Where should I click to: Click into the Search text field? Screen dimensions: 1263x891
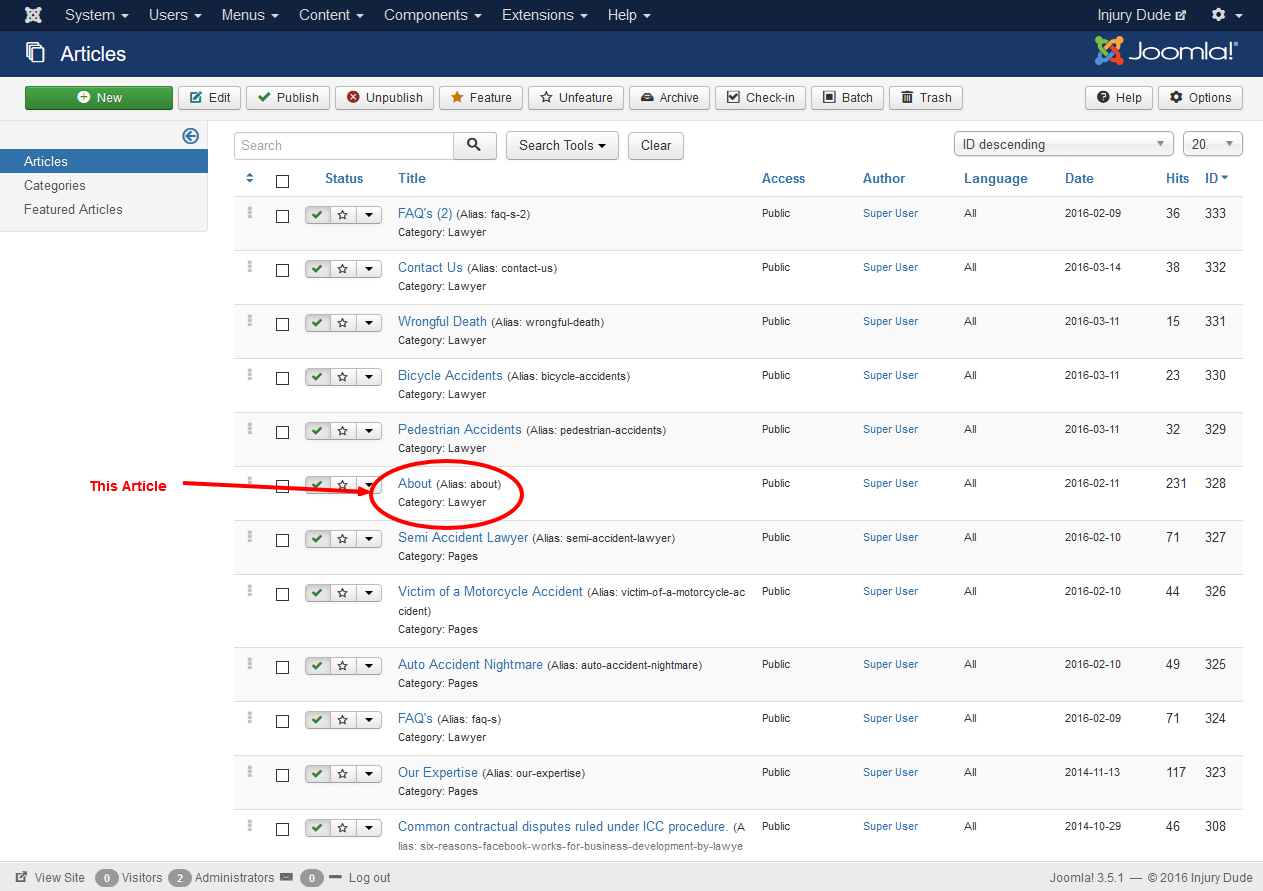pyautogui.click(x=344, y=145)
